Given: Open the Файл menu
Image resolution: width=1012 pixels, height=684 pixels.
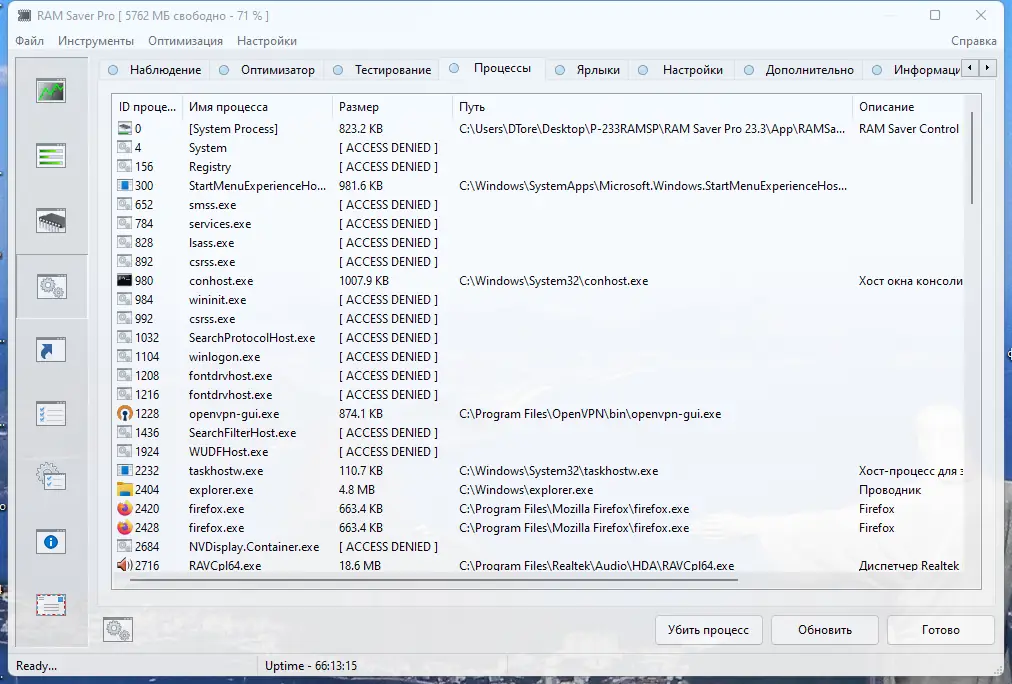Looking at the screenshot, I should point(30,41).
